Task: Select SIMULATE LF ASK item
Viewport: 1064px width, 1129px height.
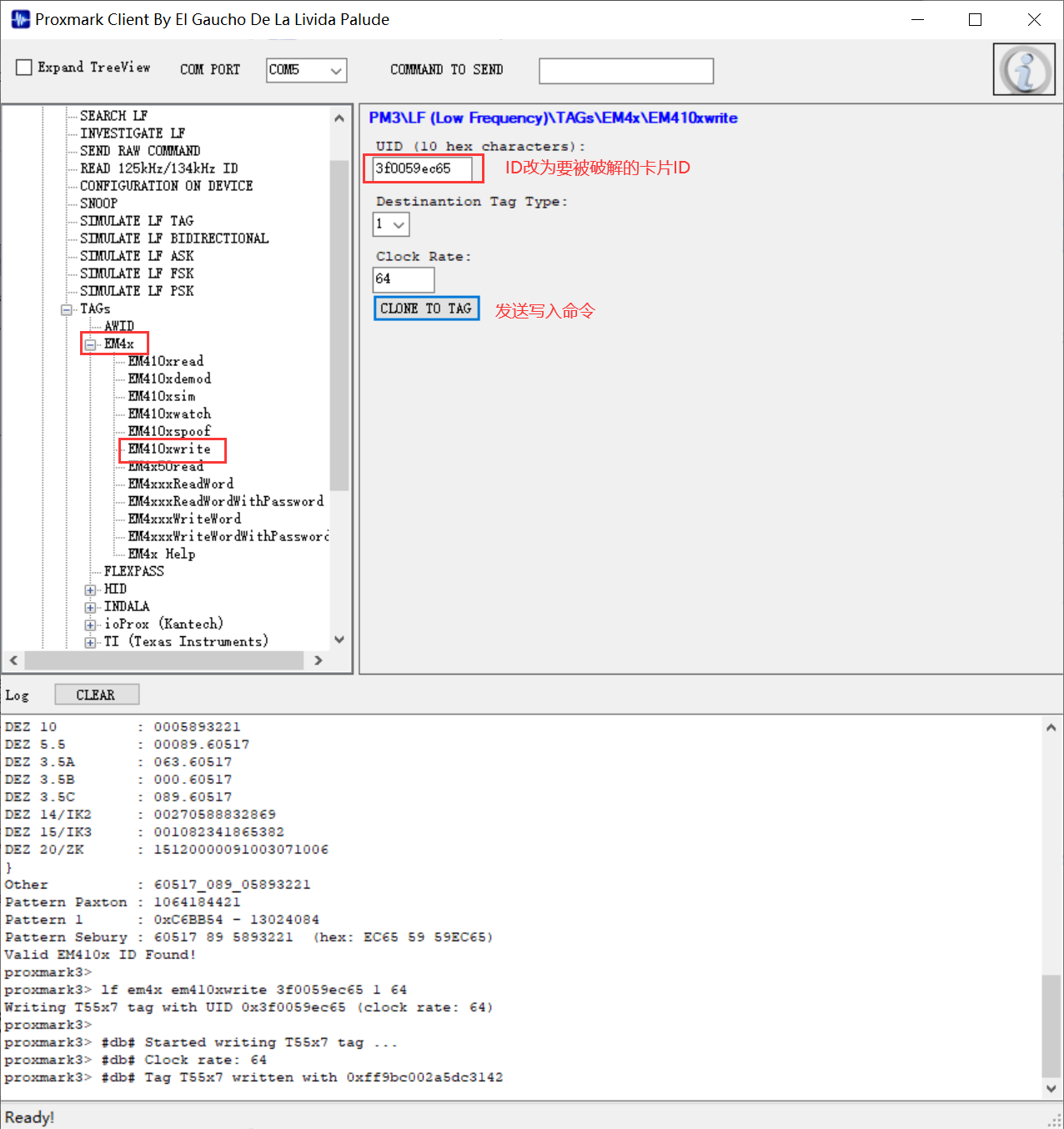Action: click(137, 256)
